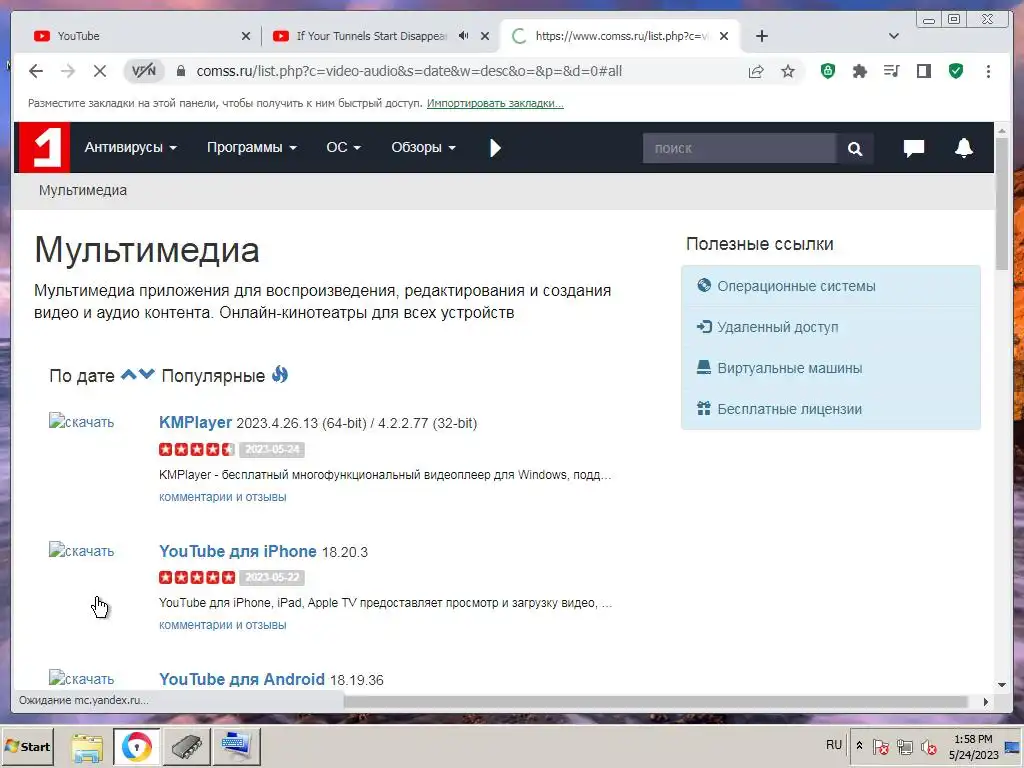Open the media control playlist icon
The image size is (1024, 768).
coord(891,71)
